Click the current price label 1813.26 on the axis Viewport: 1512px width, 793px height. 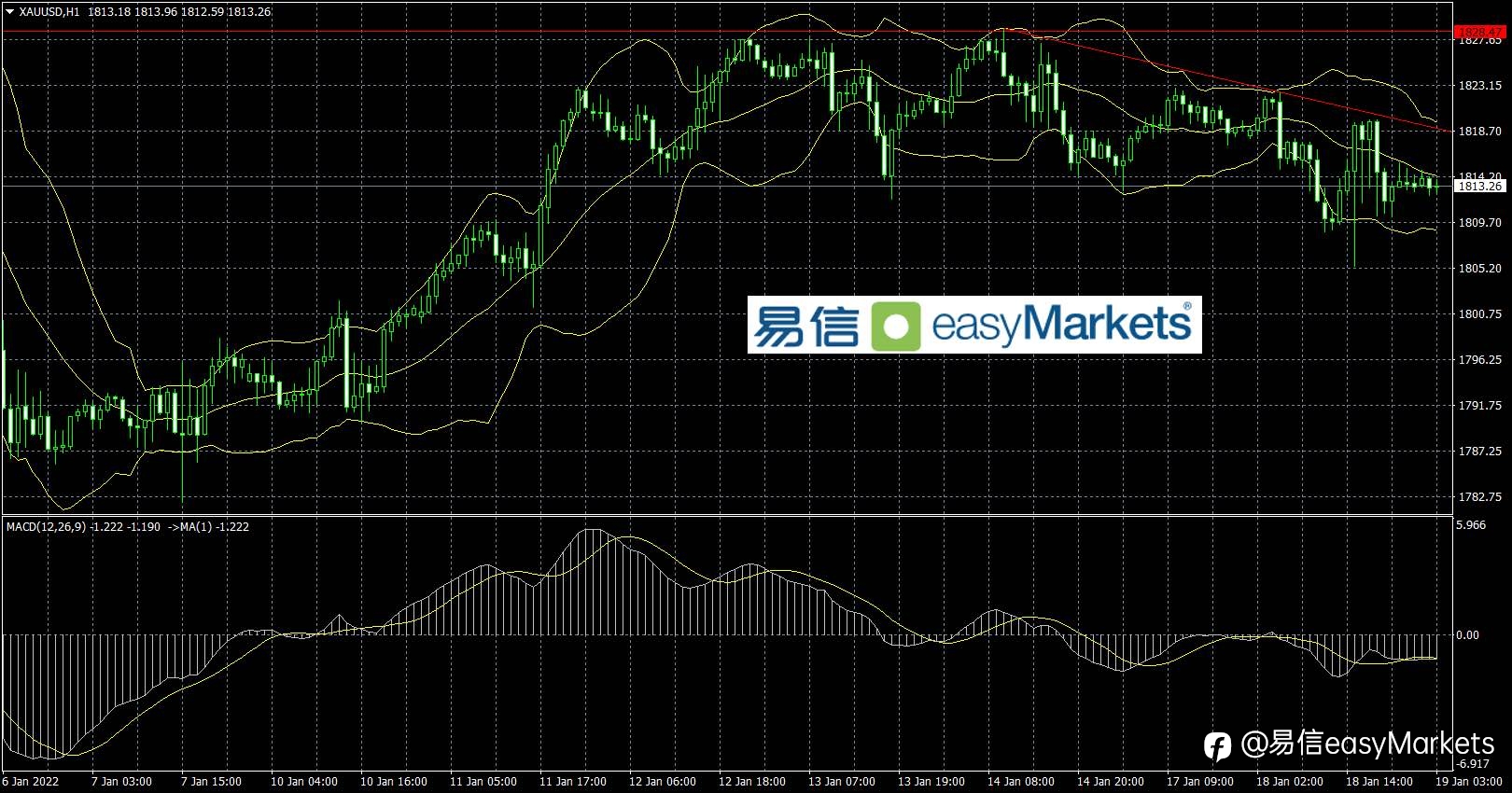[x=1479, y=187]
